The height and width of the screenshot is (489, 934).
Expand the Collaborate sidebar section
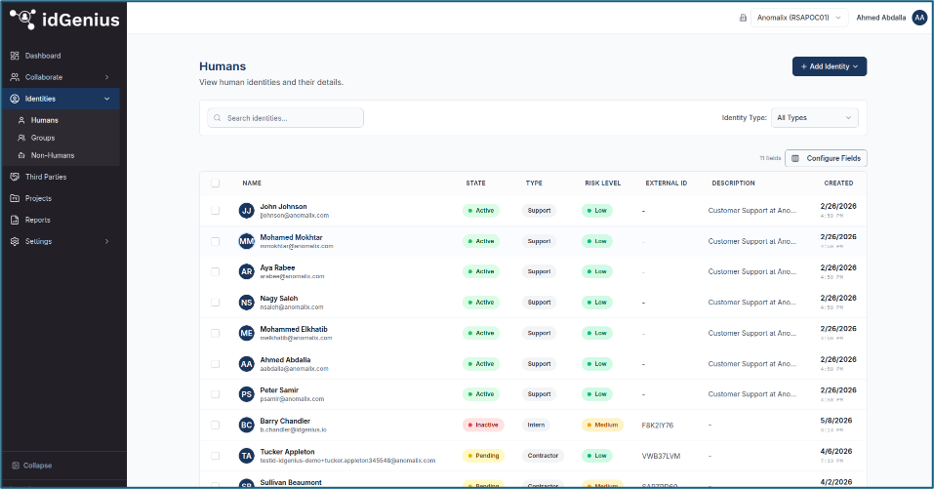click(x=60, y=77)
